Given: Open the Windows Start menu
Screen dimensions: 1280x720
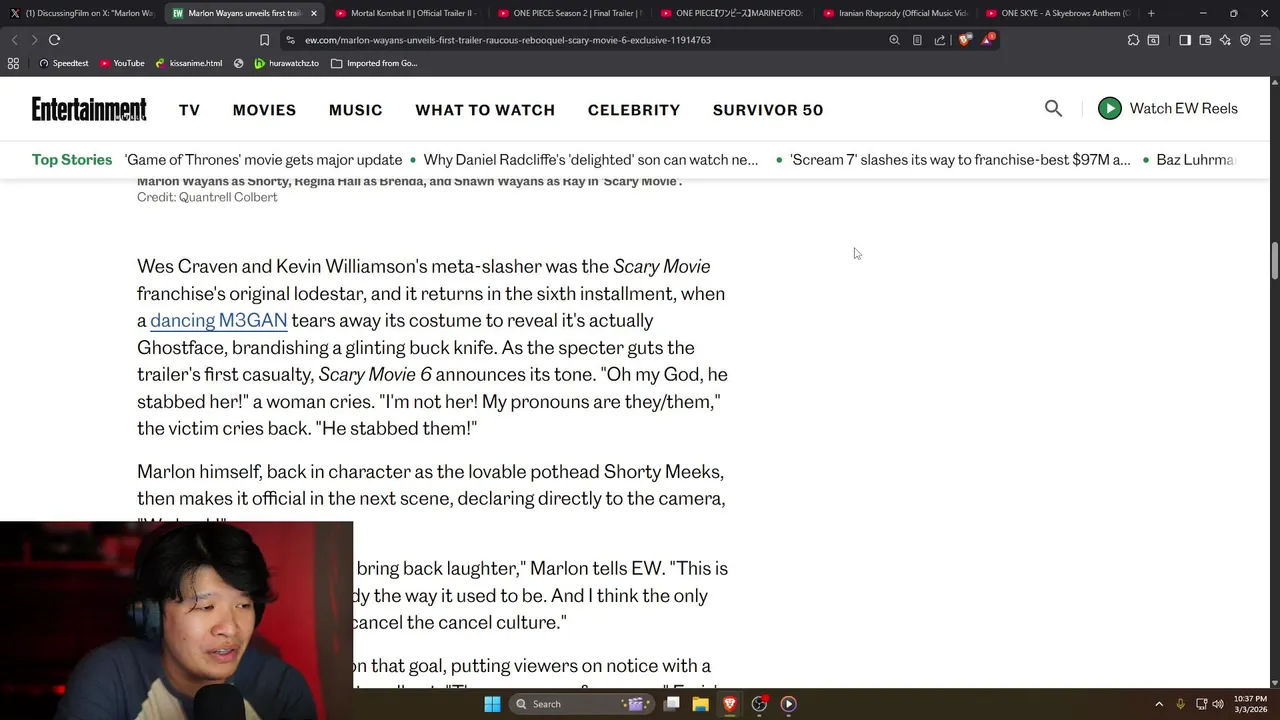Looking at the screenshot, I should point(492,704).
